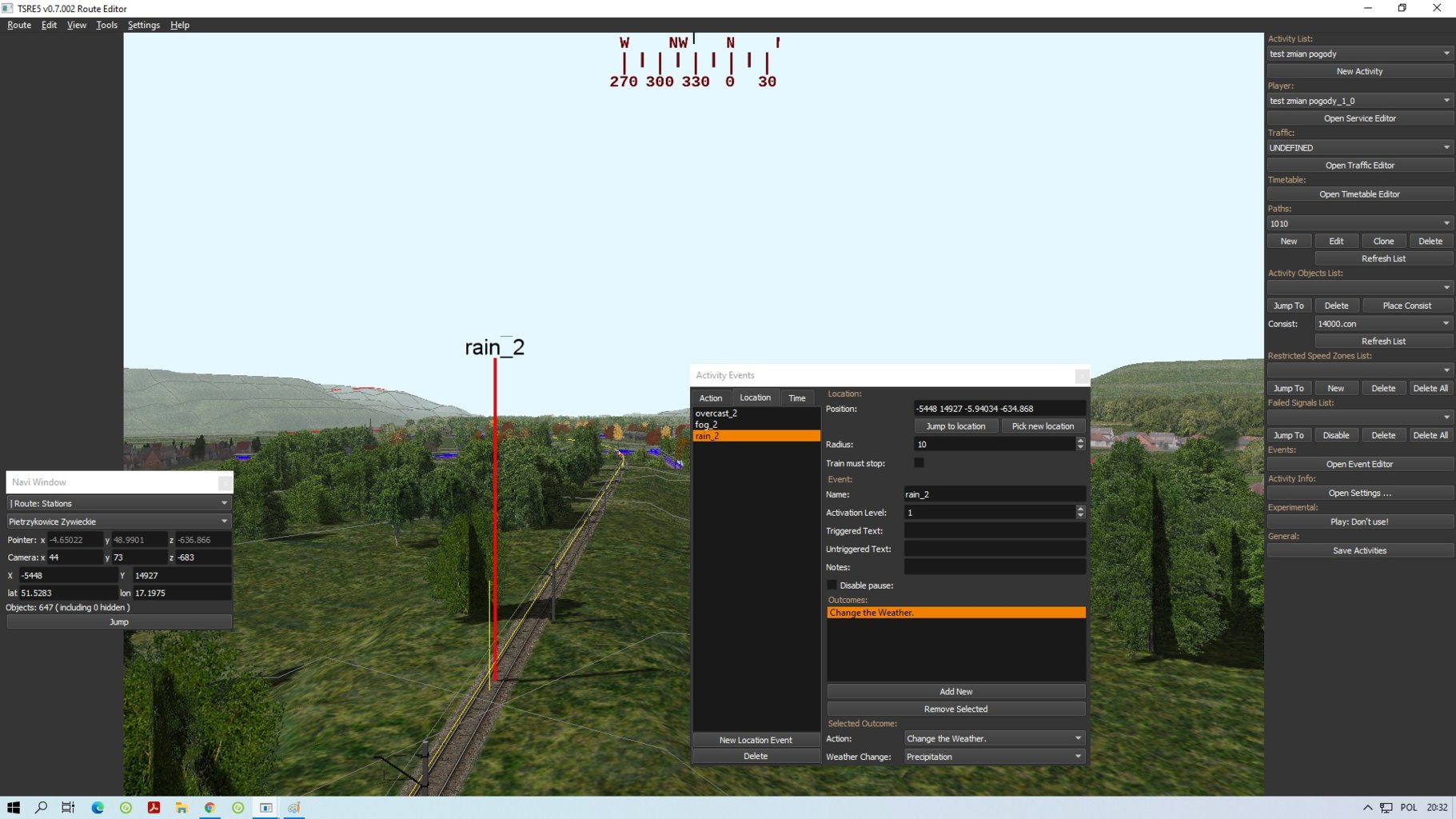Launch Adobe Acrobat from the taskbar
Viewport: 1456px width, 819px height.
[x=154, y=808]
